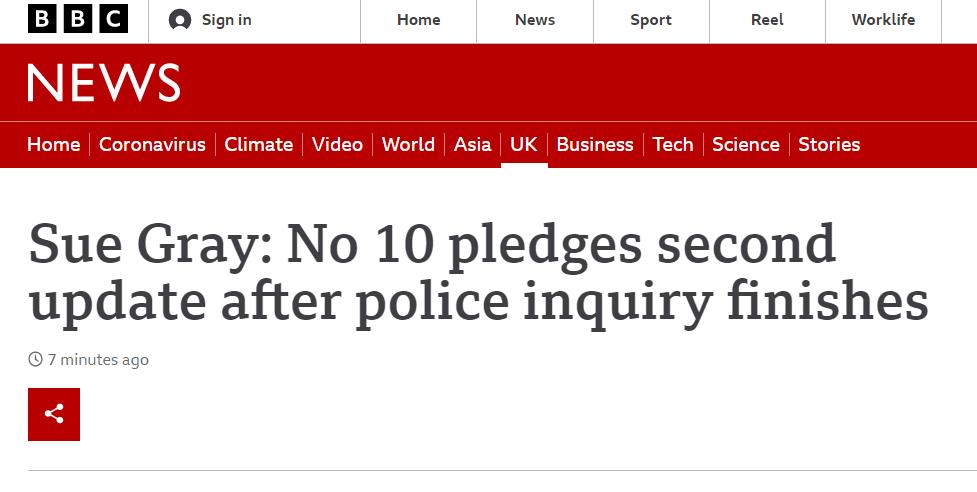
Task: Go to the World news section
Action: pos(408,144)
